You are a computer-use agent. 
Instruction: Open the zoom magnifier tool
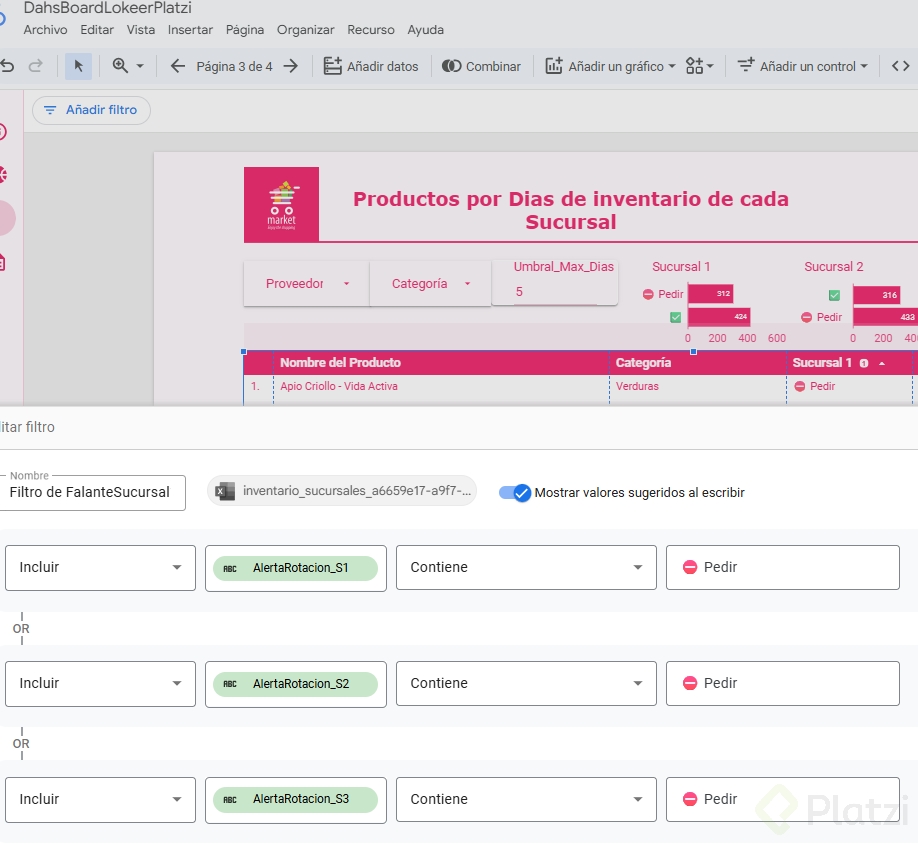pyautogui.click(x=120, y=66)
